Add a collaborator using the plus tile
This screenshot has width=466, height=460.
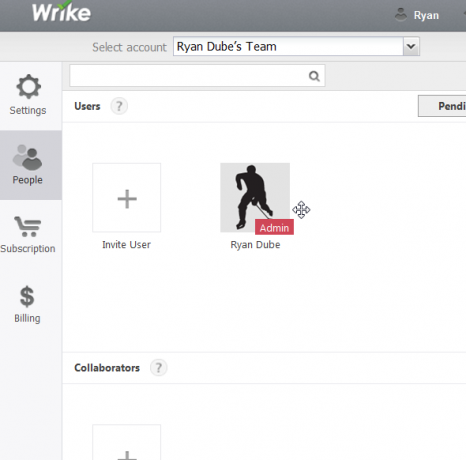pos(127,442)
